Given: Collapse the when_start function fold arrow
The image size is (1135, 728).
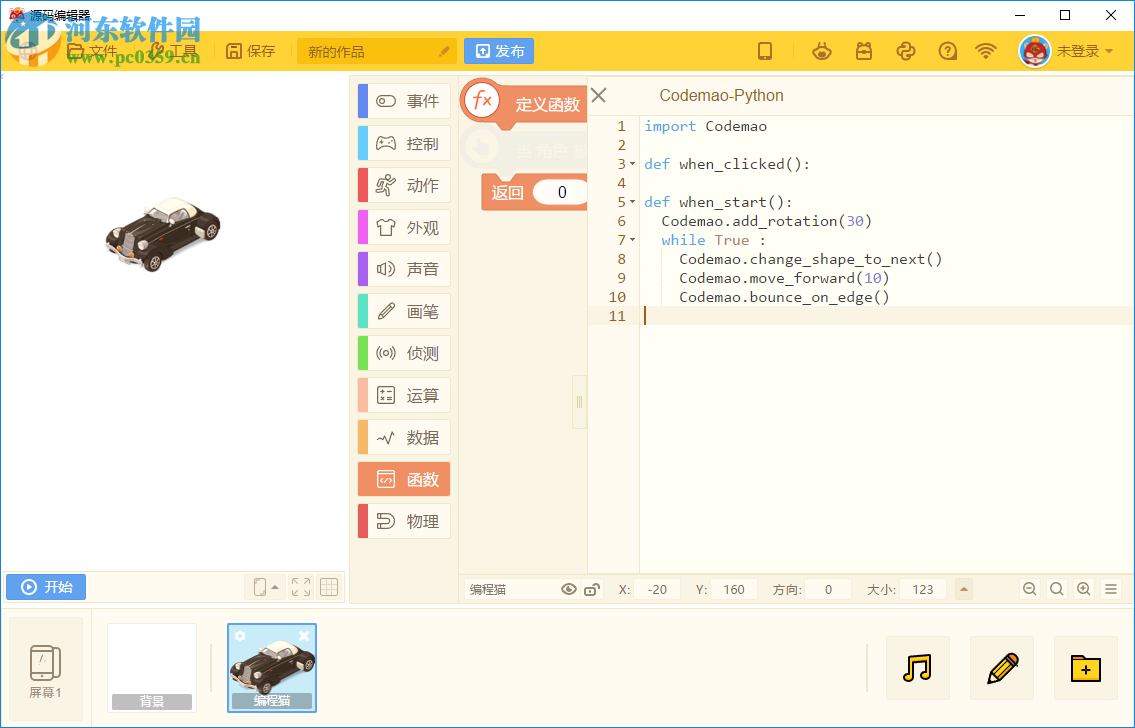Looking at the screenshot, I should 632,202.
